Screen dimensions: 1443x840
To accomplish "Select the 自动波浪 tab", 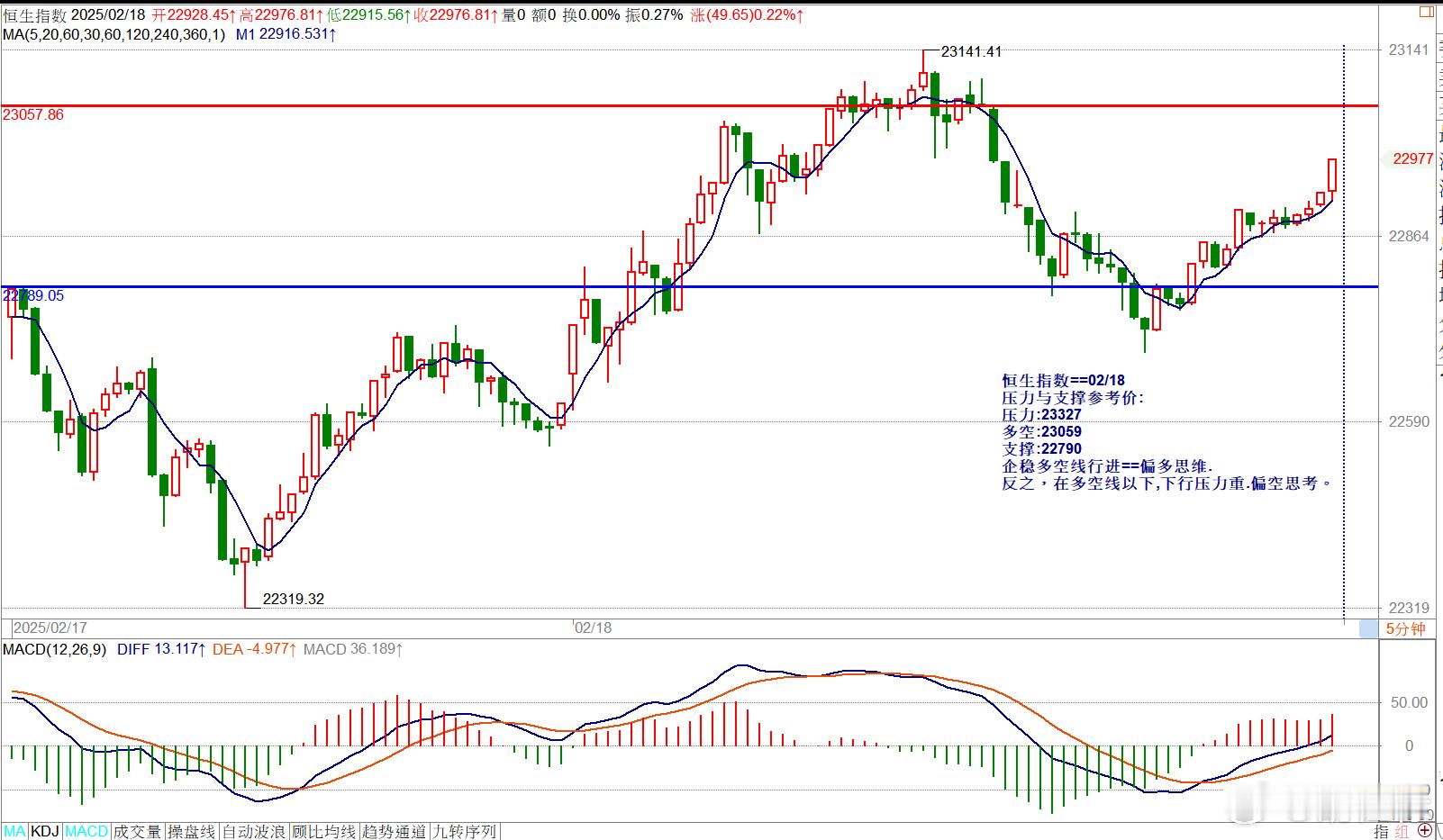I will (x=254, y=832).
